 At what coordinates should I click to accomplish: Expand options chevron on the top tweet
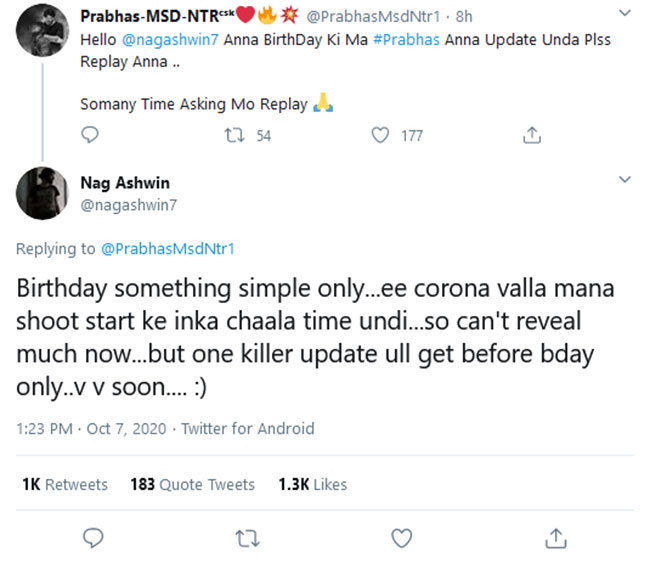625,15
